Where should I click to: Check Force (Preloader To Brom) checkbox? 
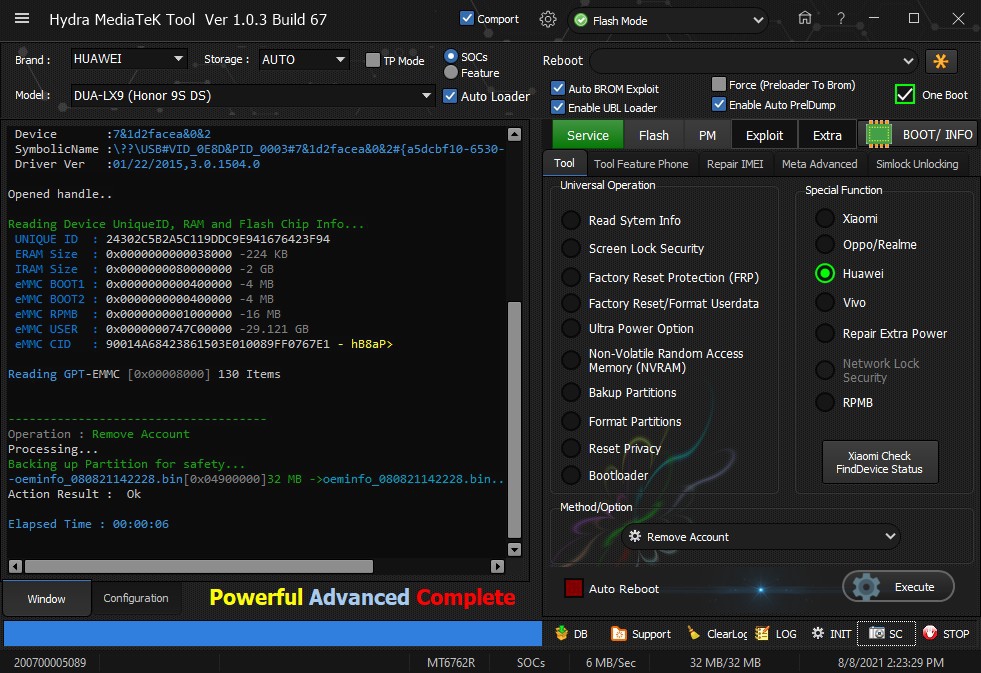[719, 84]
